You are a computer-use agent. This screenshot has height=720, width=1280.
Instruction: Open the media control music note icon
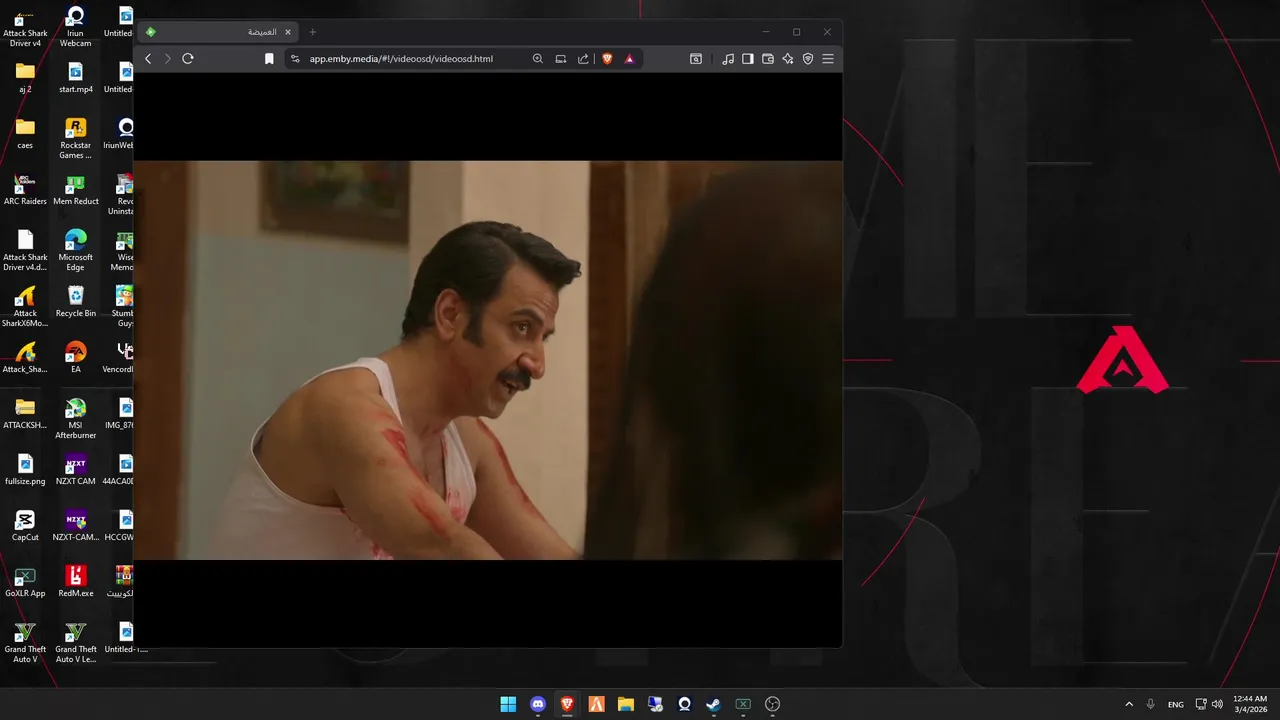click(x=728, y=59)
